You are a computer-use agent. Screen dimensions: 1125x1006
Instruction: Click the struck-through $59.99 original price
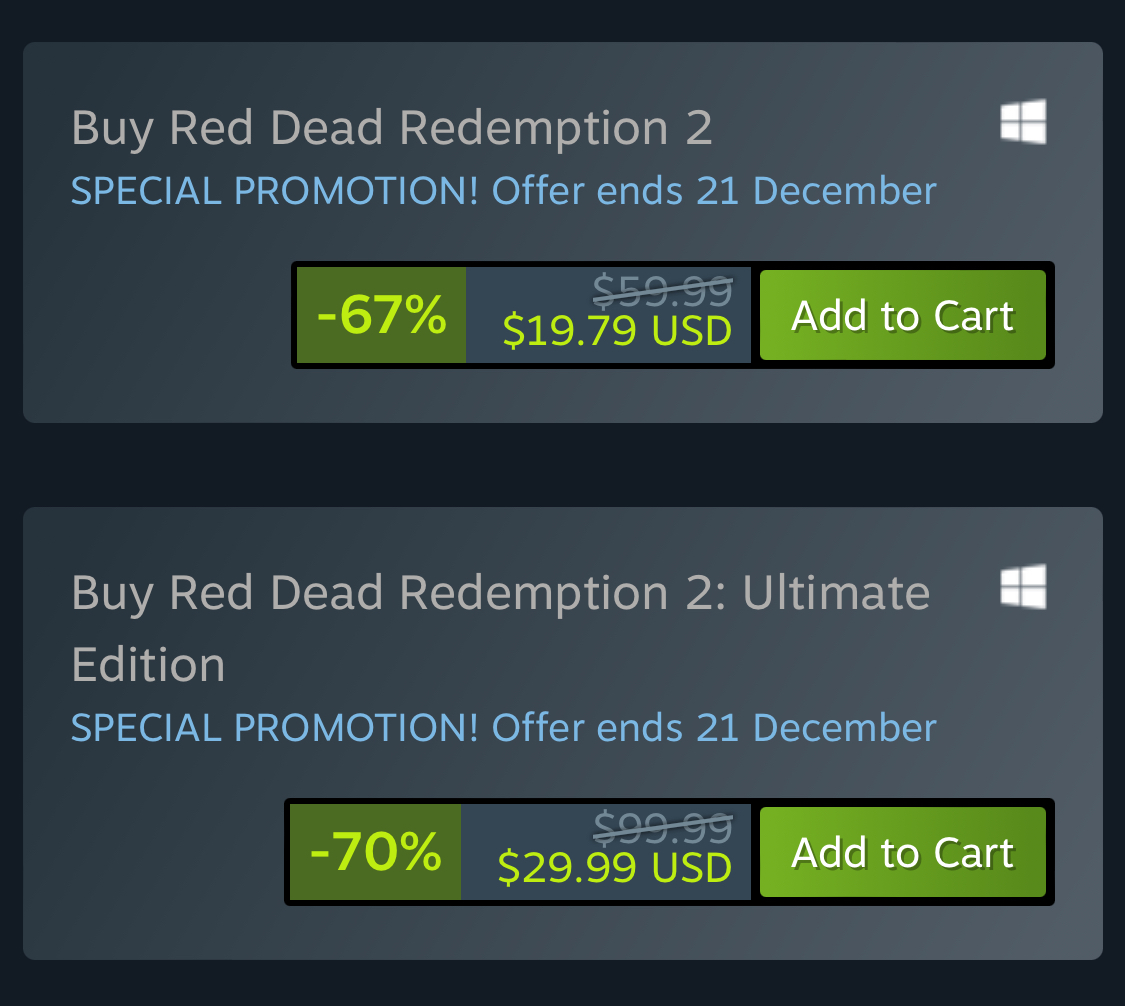coord(662,291)
